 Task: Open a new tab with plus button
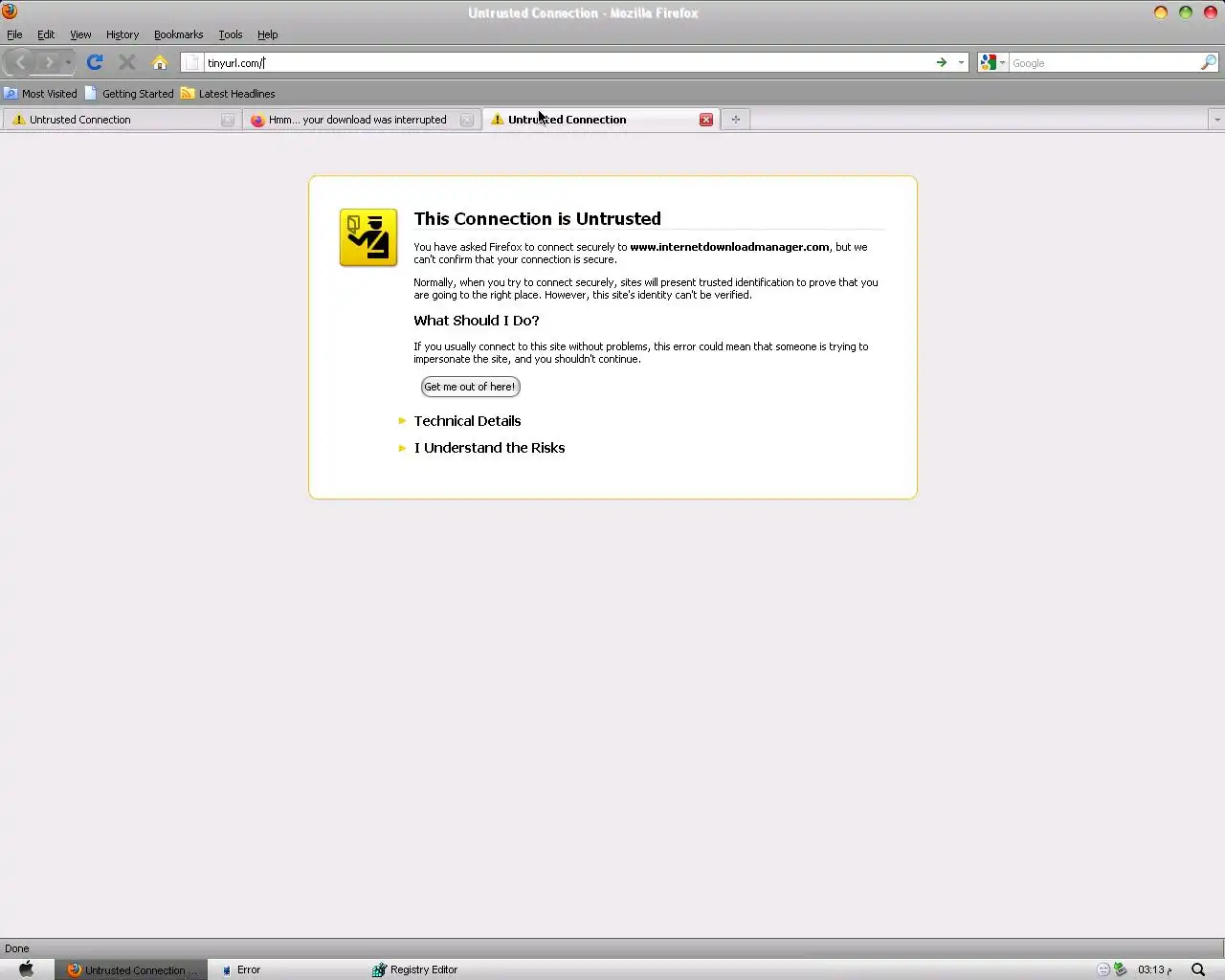click(736, 120)
